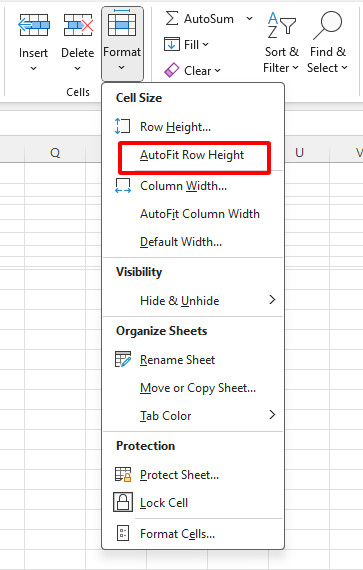Image resolution: width=363 pixels, height=570 pixels.
Task: Expand the AutoSum dropdown arrow
Action: (249, 19)
